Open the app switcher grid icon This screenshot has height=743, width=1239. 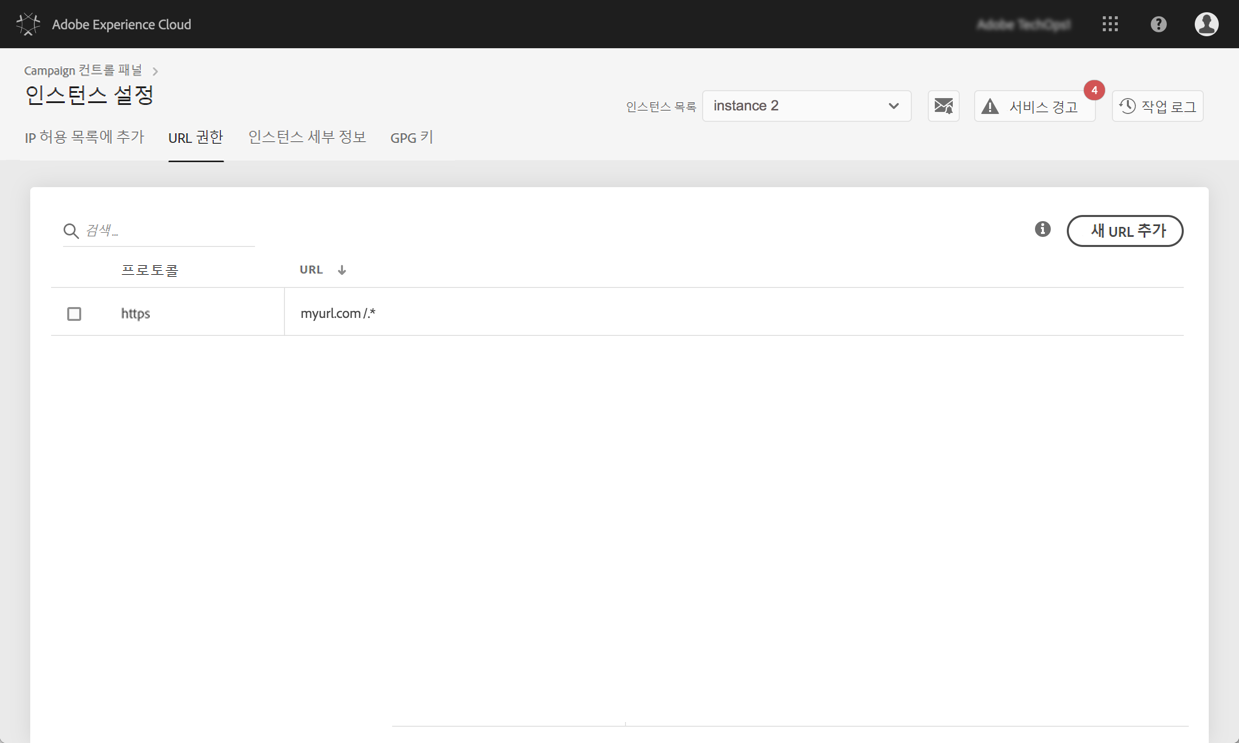(x=1110, y=24)
